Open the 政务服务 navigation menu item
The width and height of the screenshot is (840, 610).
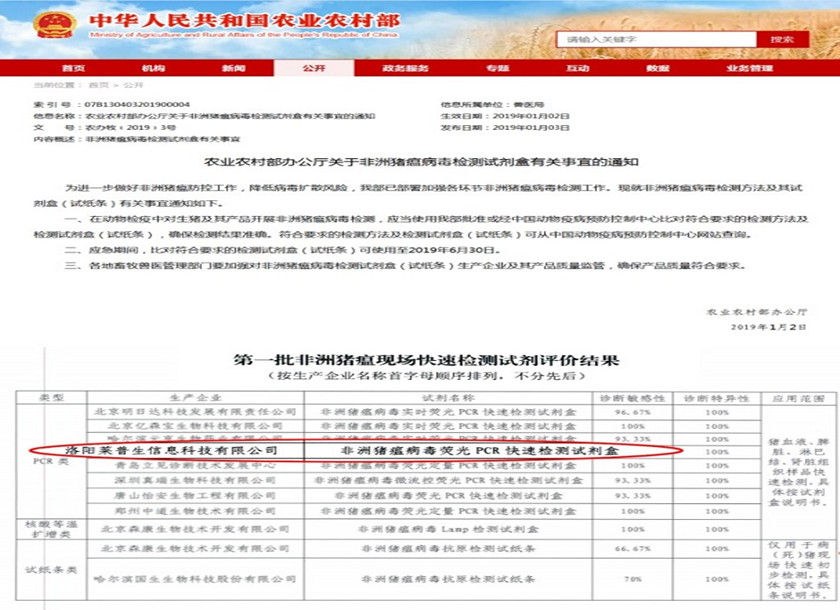406,68
